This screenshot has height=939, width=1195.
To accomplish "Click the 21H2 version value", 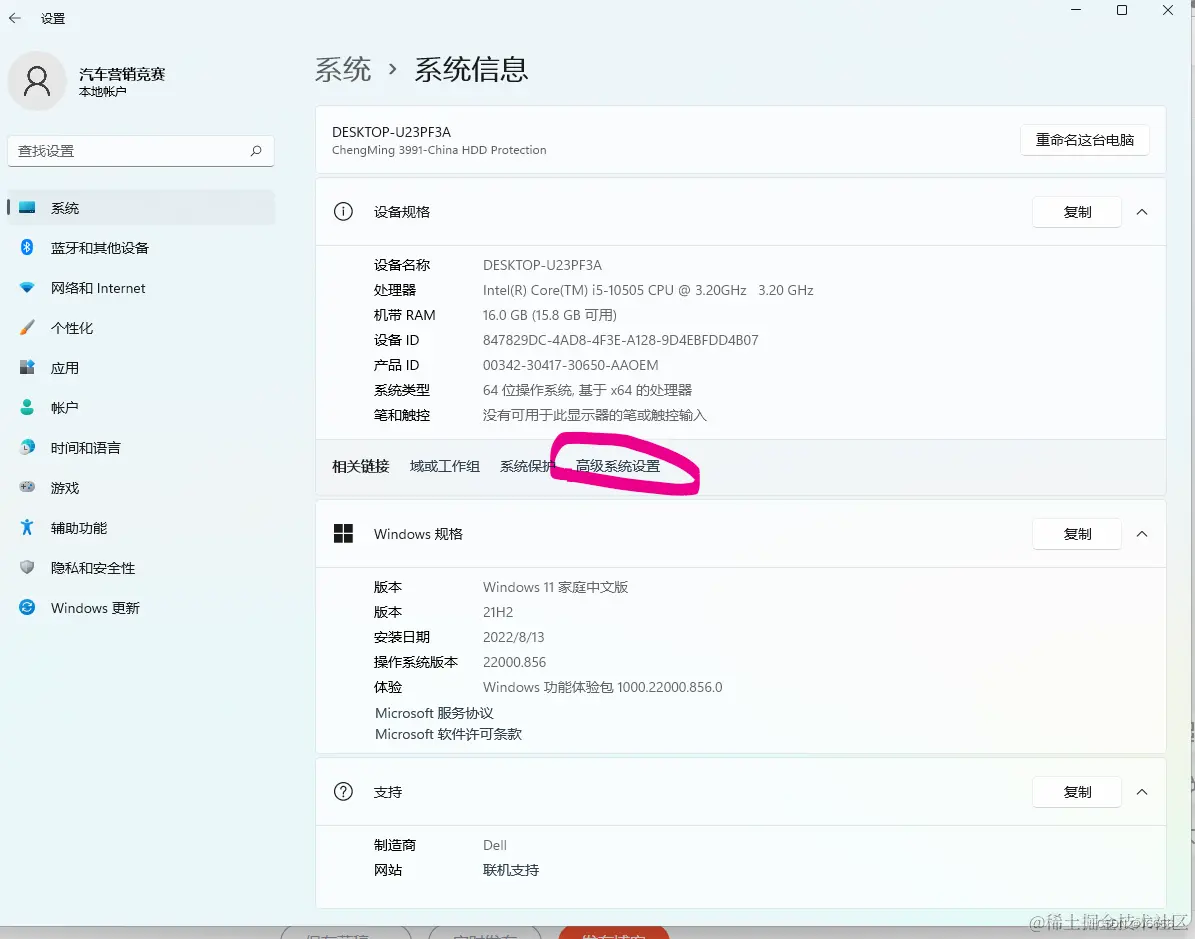I will pos(498,612).
